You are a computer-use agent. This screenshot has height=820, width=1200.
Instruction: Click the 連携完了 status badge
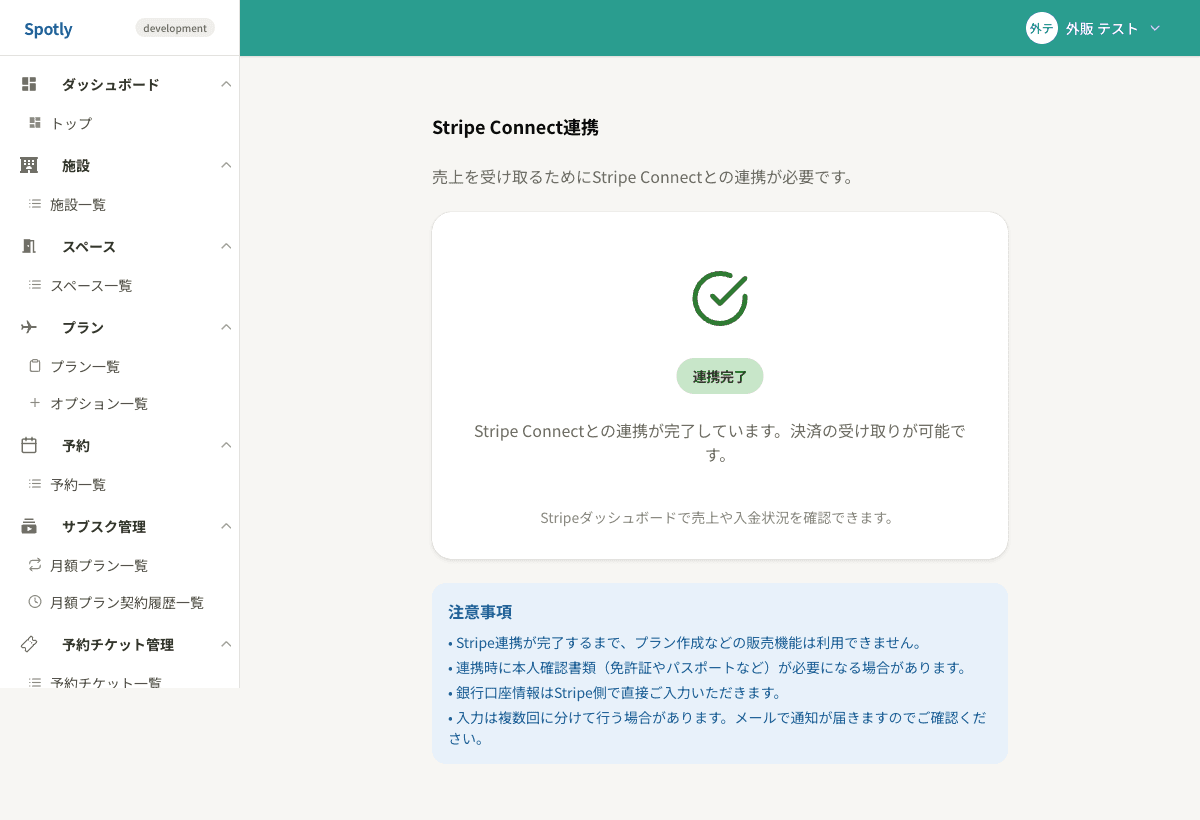[x=720, y=376]
